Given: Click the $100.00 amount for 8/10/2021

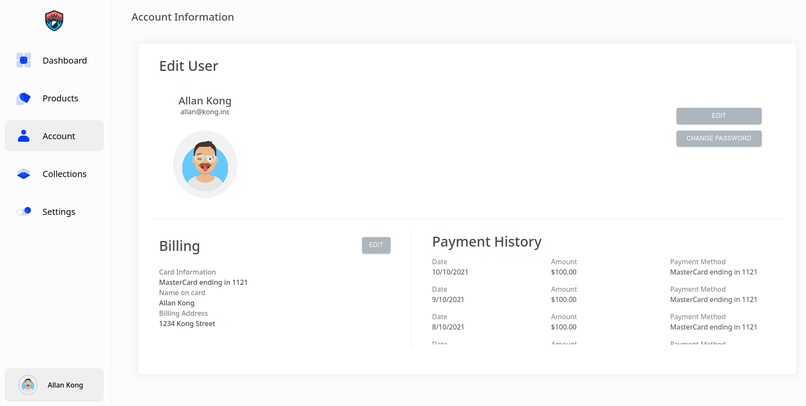Looking at the screenshot, I should coord(564,327).
